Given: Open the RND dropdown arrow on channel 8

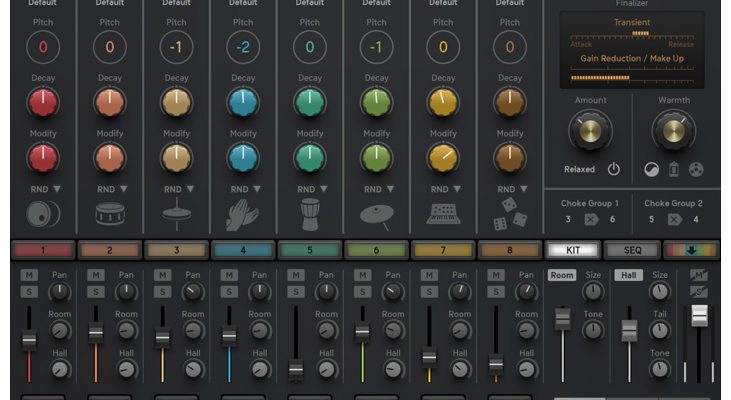Looking at the screenshot, I should (x=523, y=188).
